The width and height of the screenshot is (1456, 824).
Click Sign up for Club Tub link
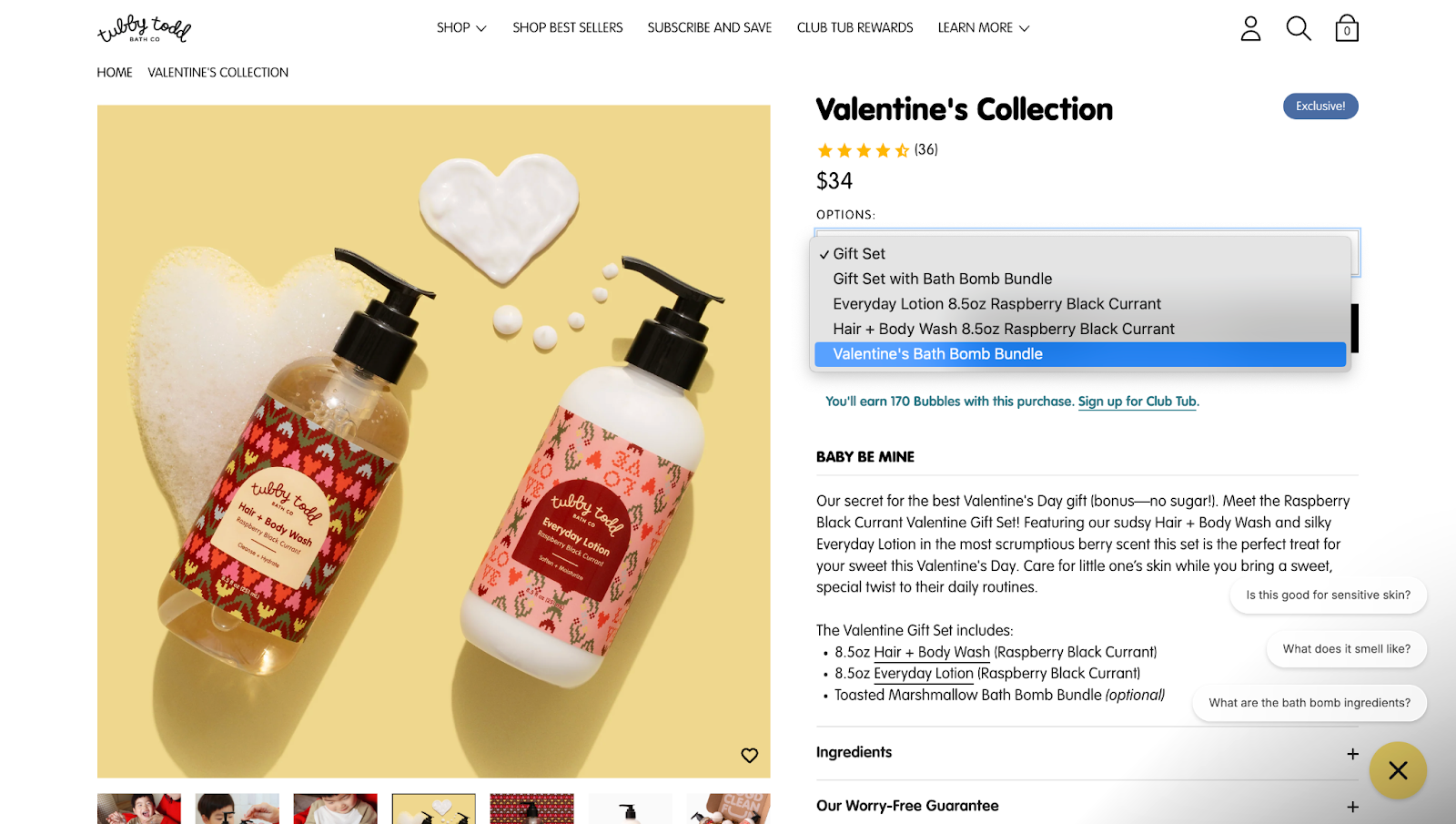[1137, 402]
